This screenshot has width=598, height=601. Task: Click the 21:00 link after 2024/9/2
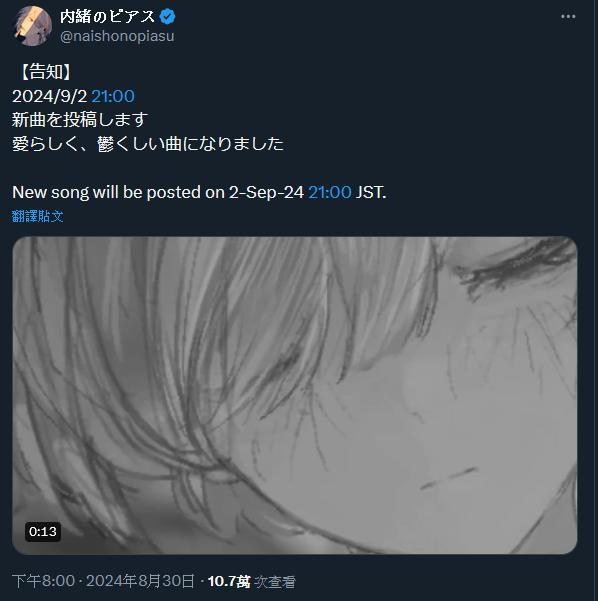click(113, 96)
